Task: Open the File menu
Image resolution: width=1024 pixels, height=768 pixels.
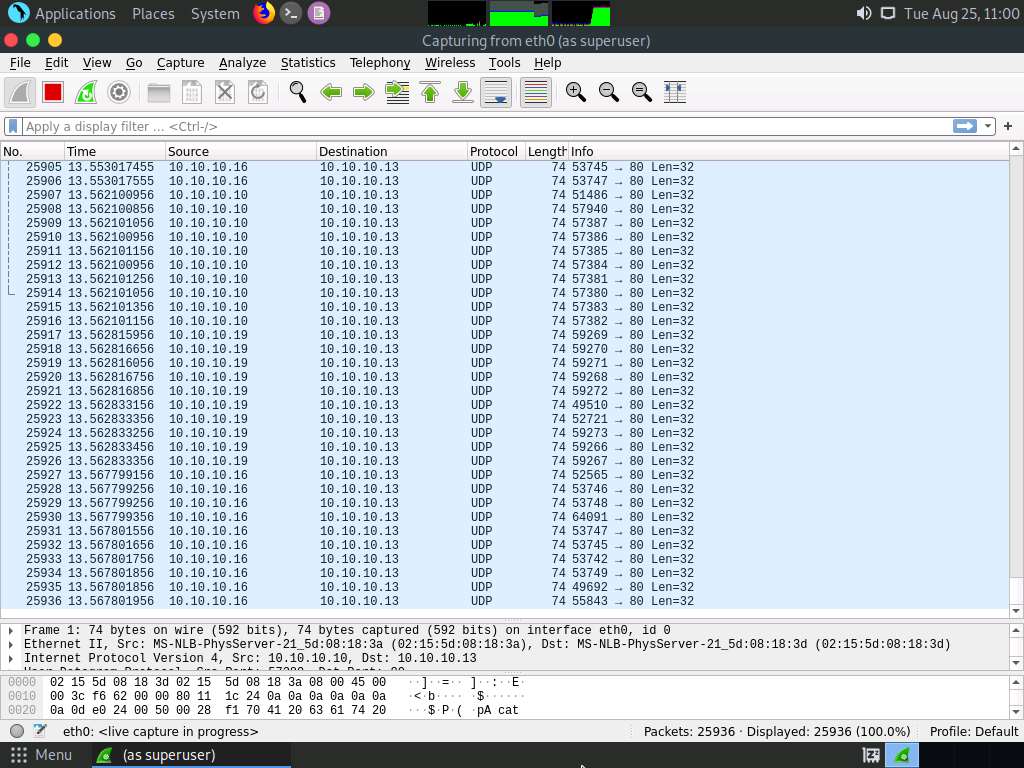Action: point(20,63)
